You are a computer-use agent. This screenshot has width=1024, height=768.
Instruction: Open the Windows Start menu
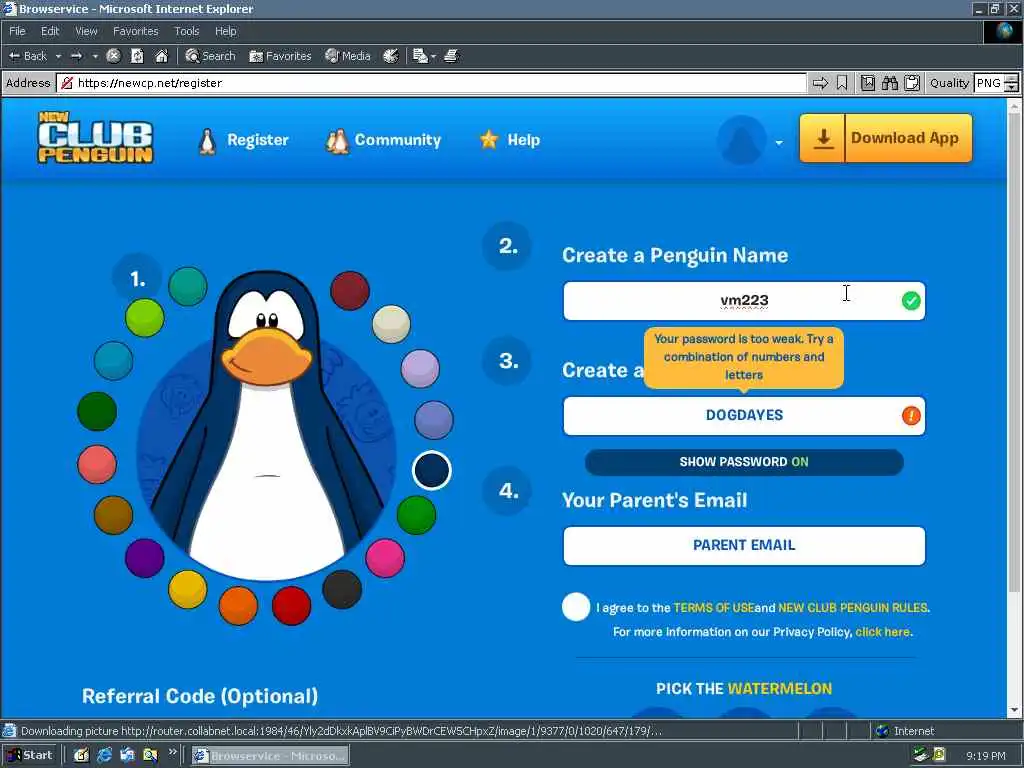pos(29,755)
